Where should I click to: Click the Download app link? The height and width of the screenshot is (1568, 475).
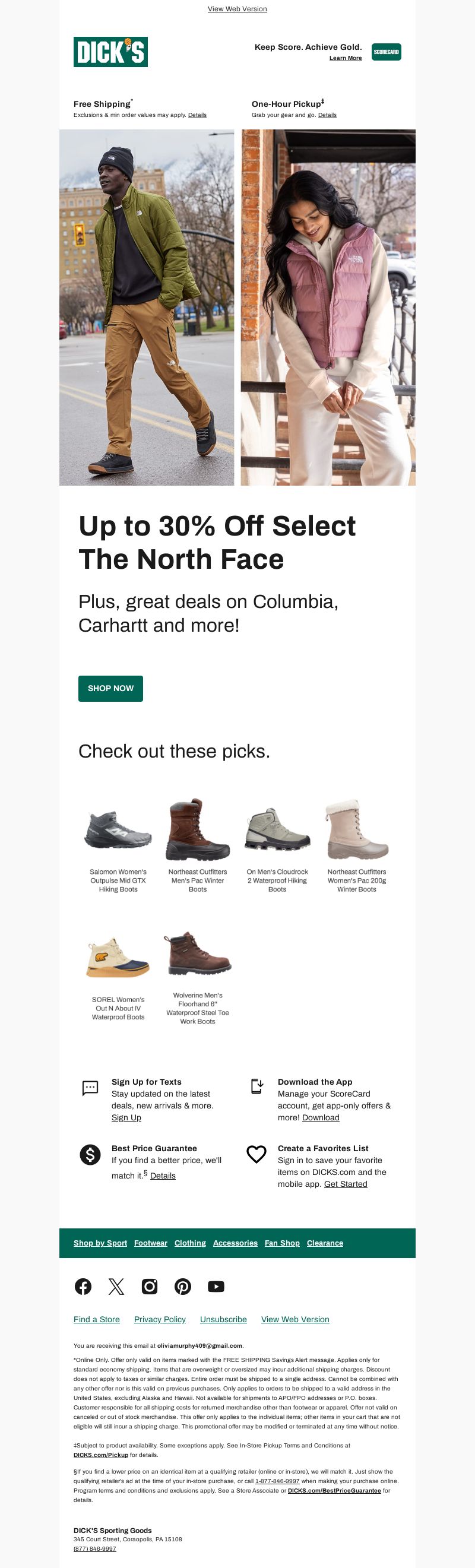click(x=321, y=1117)
